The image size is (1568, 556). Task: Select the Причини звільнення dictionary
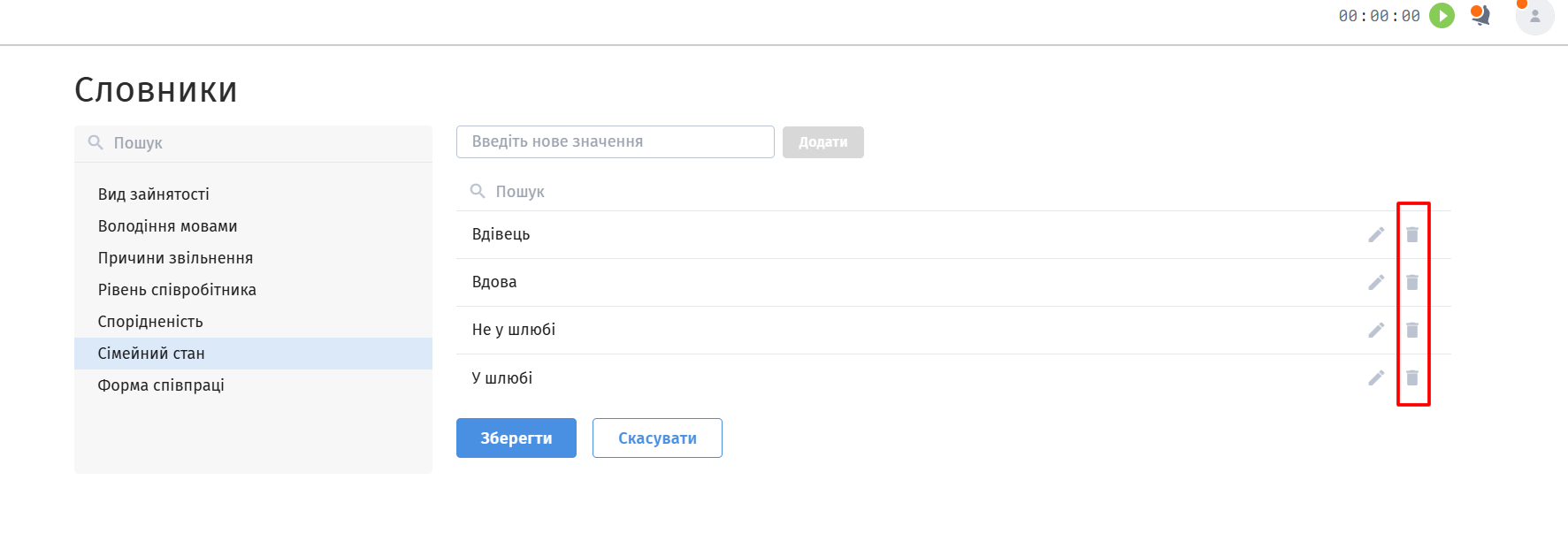pos(175,258)
